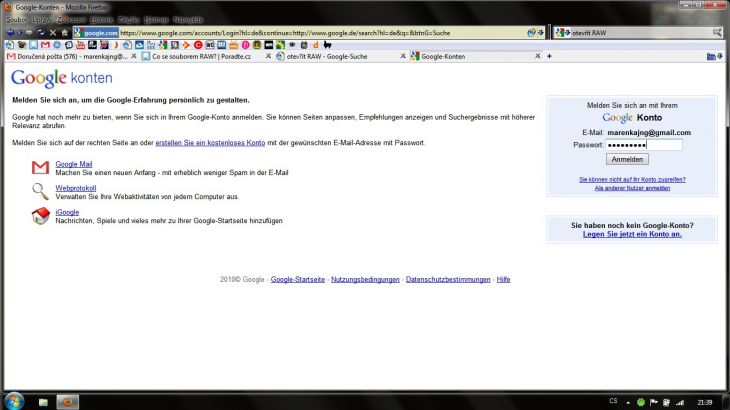Open the Nápověda menu
The width and height of the screenshot is (730, 410).
click(x=188, y=20)
